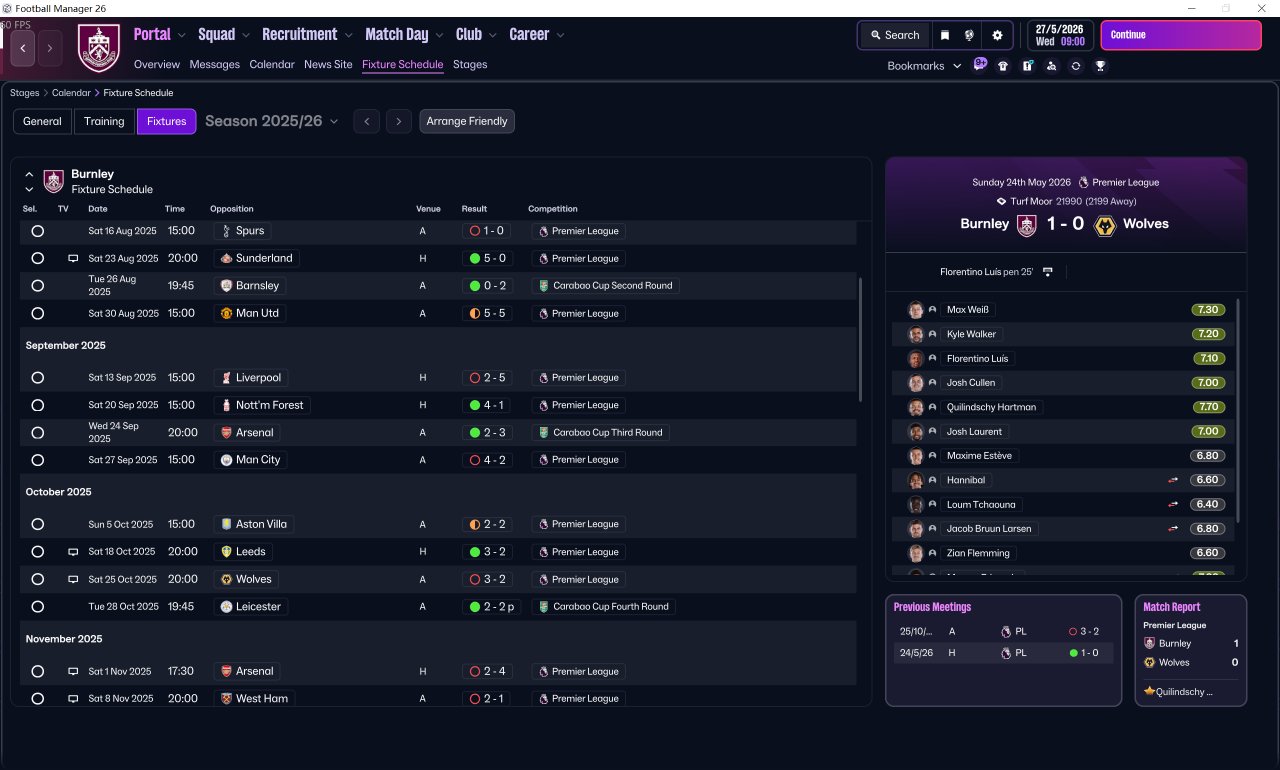
Task: Select the Barnsley fixture radio circle
Action: click(37, 286)
